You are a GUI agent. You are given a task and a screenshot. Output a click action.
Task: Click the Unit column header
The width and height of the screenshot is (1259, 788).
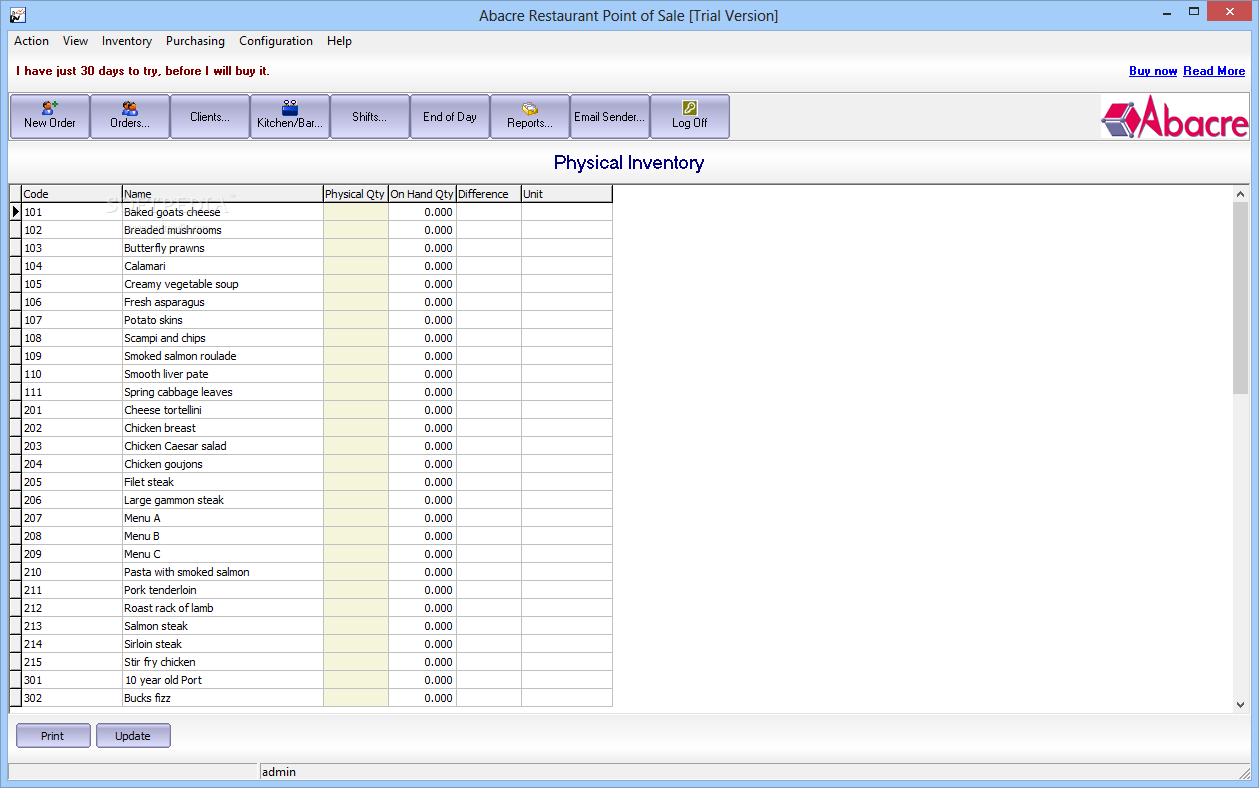pyautogui.click(x=567, y=194)
